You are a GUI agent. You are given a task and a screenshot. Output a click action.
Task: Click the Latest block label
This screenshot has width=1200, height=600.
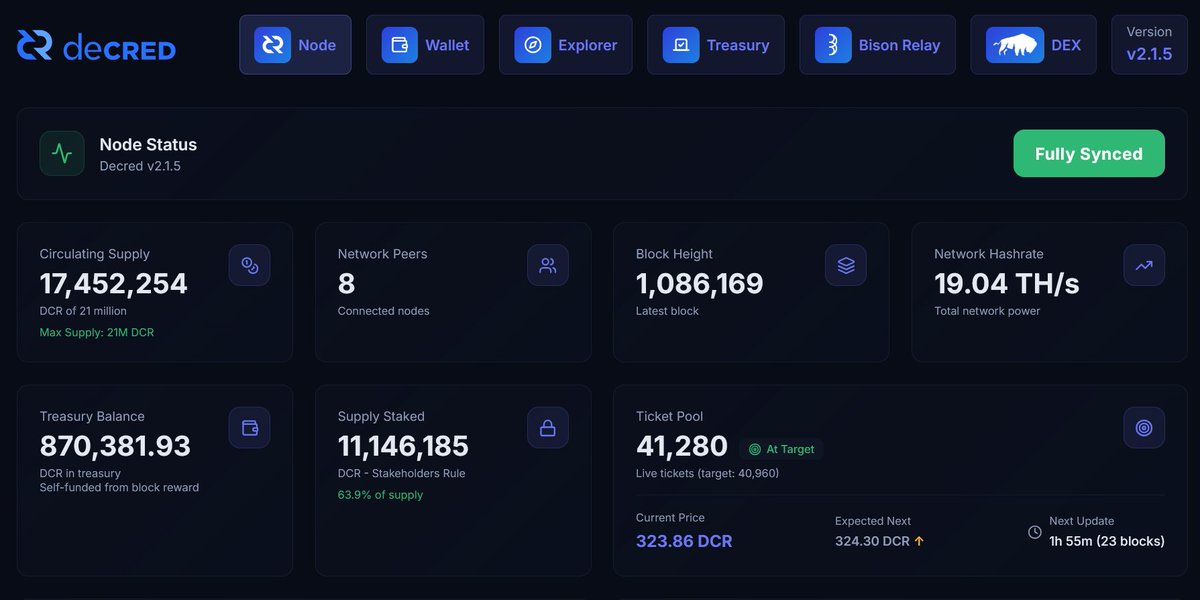point(667,311)
